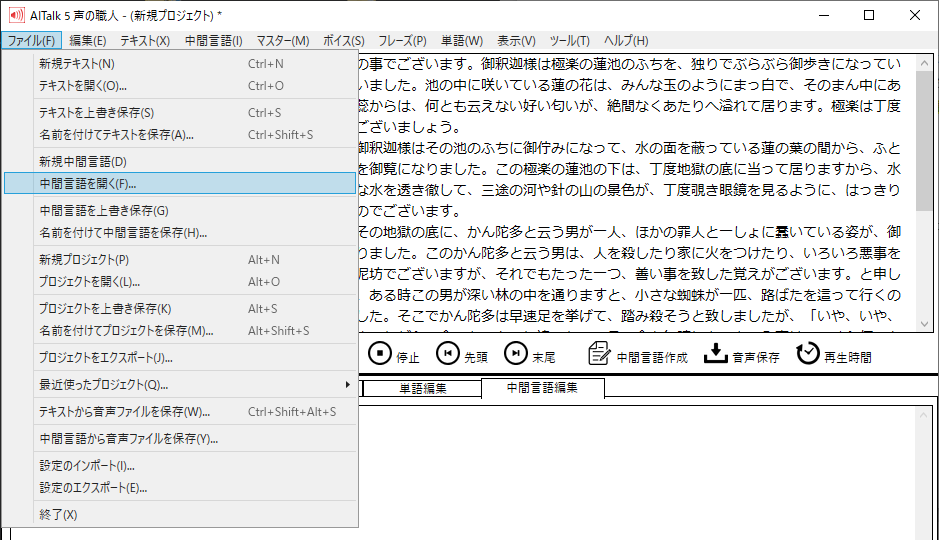Click the AITalk app icon in title bar
Screen dimensions: 939x540
17,16
